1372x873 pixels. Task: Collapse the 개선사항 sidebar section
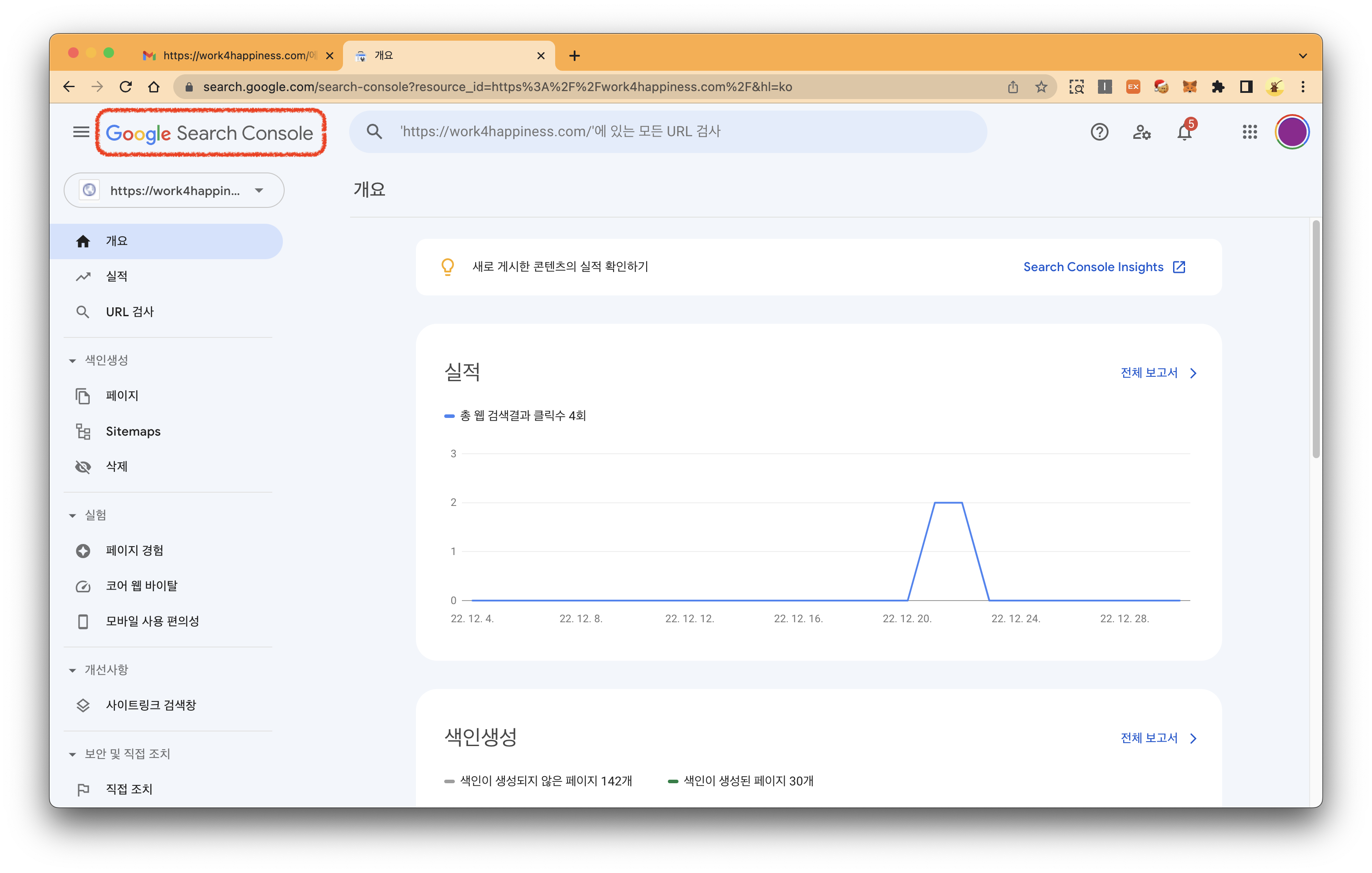[72, 670]
